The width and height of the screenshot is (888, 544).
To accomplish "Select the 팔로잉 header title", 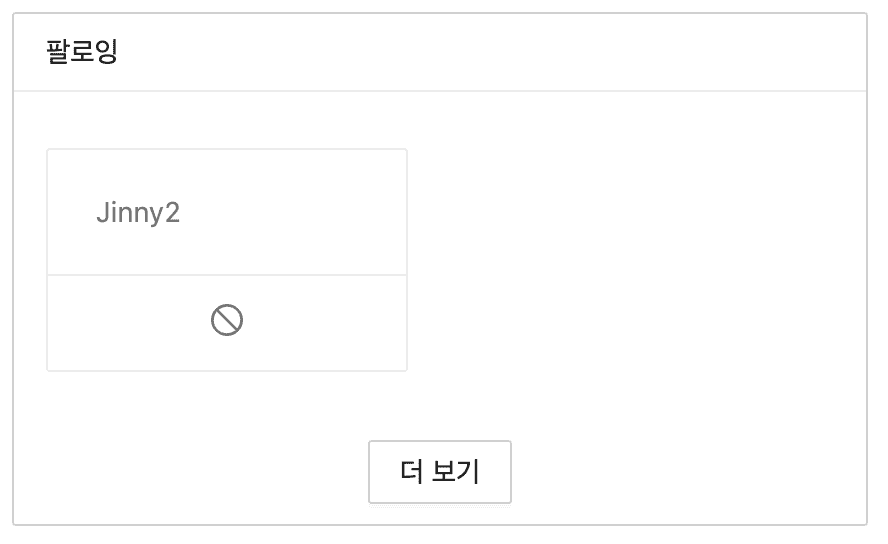I will [x=82, y=52].
